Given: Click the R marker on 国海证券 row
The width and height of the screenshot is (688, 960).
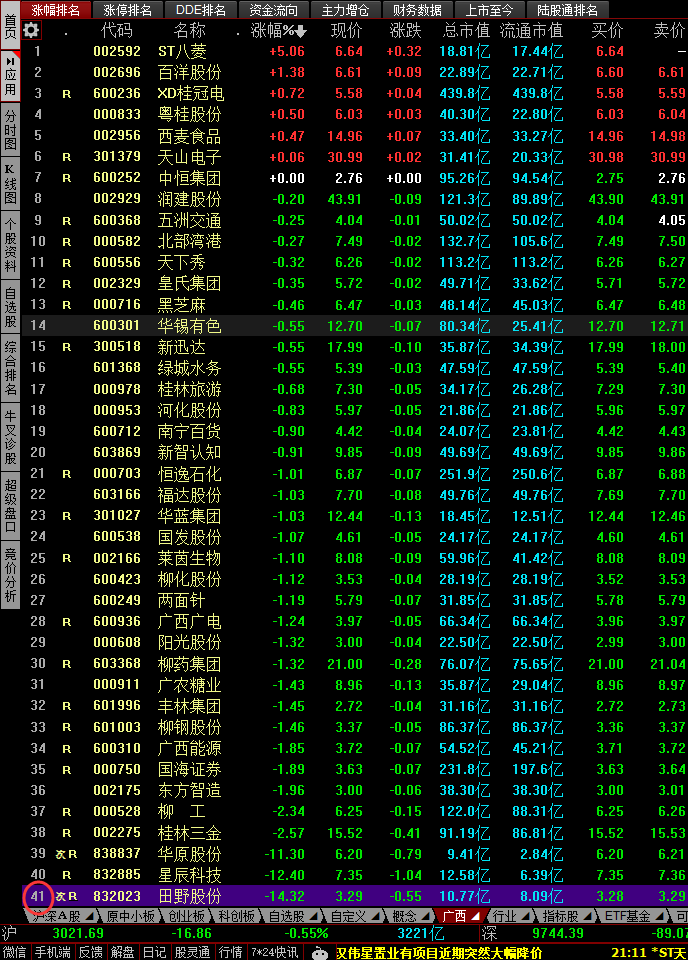Looking at the screenshot, I should 67,770.
